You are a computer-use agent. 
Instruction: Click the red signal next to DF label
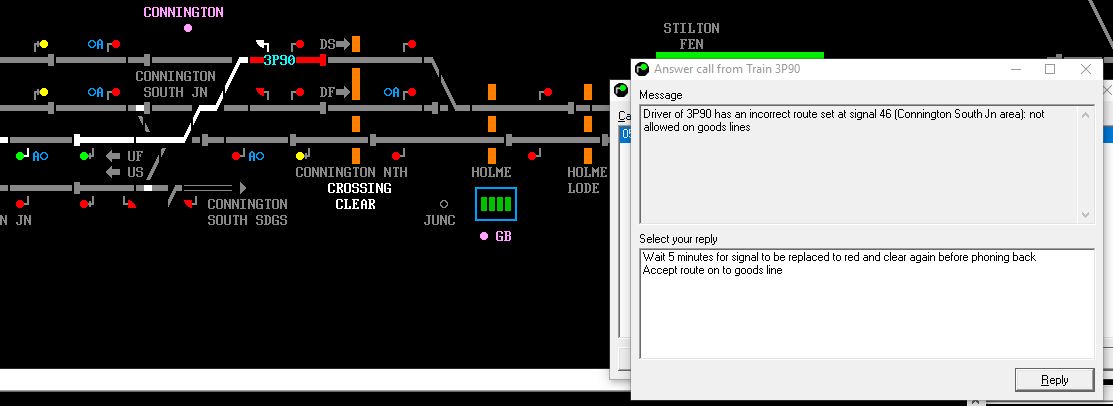click(x=301, y=92)
